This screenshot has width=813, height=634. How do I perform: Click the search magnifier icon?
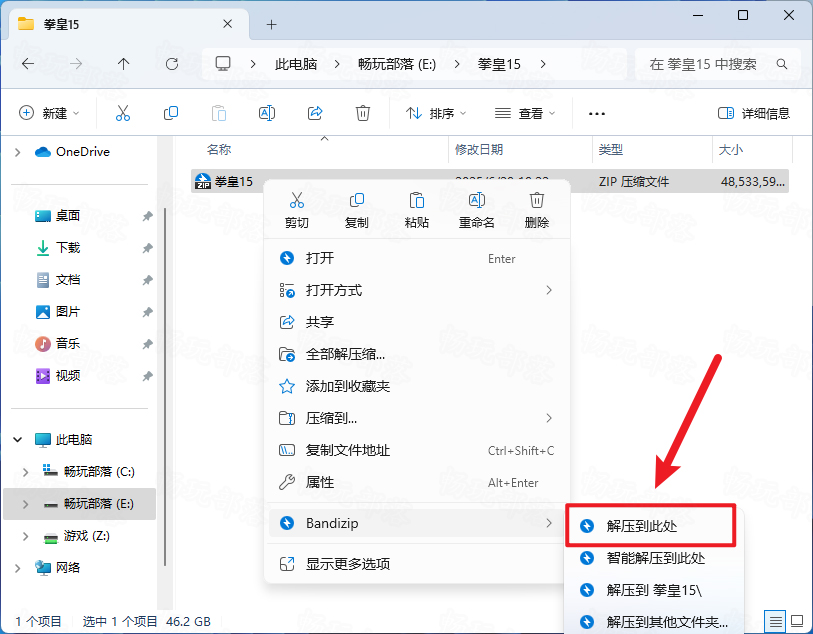(782, 64)
